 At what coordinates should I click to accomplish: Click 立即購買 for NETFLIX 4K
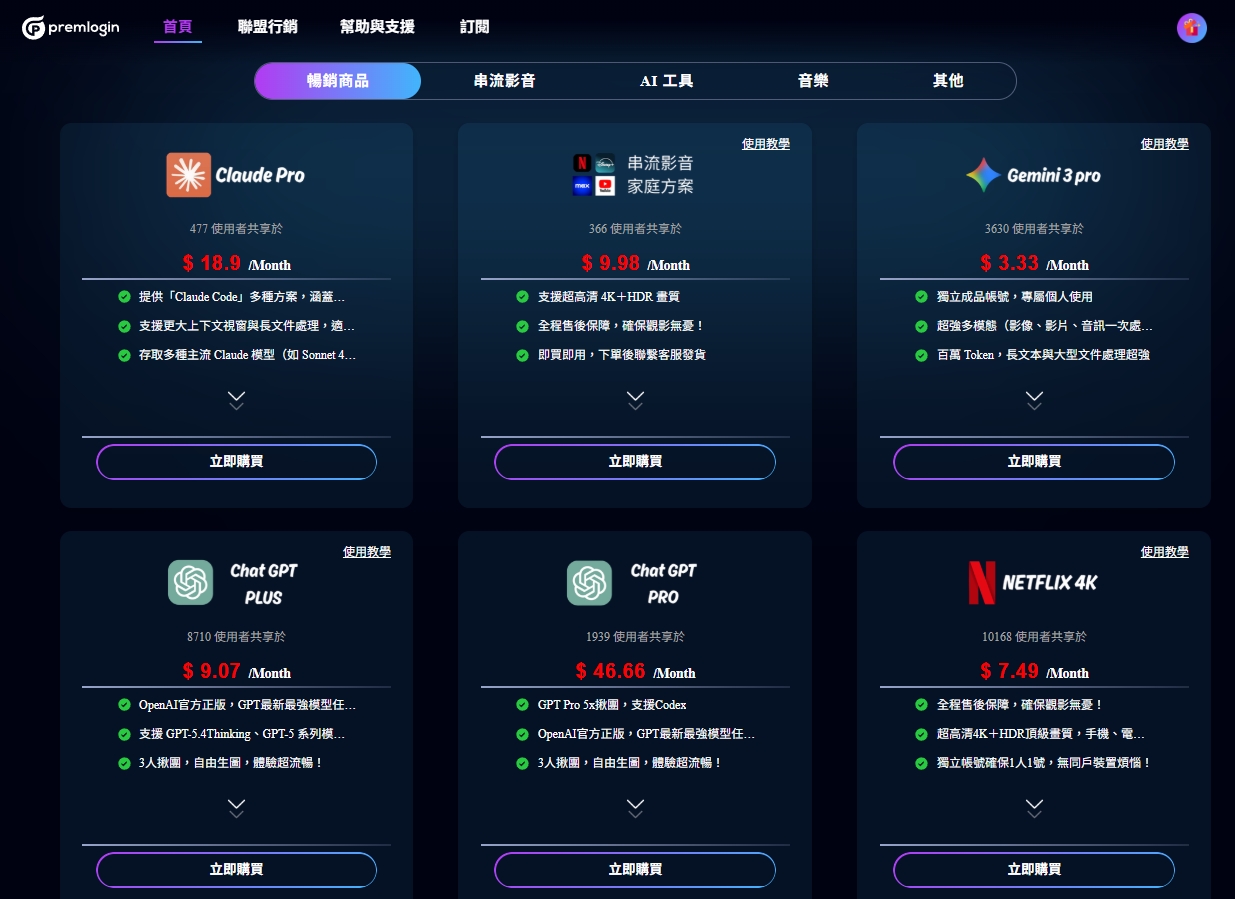point(1034,870)
